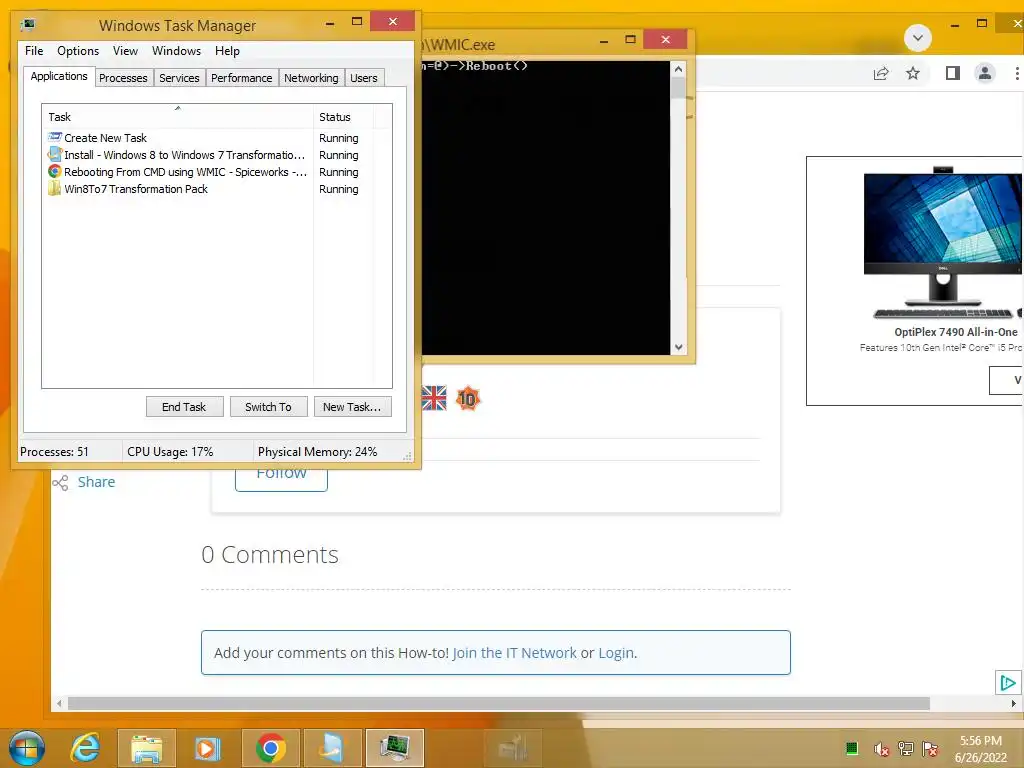Viewport: 1024px width, 768px height.
Task: Click the WMIC.exe console title bar
Action: tap(506, 44)
